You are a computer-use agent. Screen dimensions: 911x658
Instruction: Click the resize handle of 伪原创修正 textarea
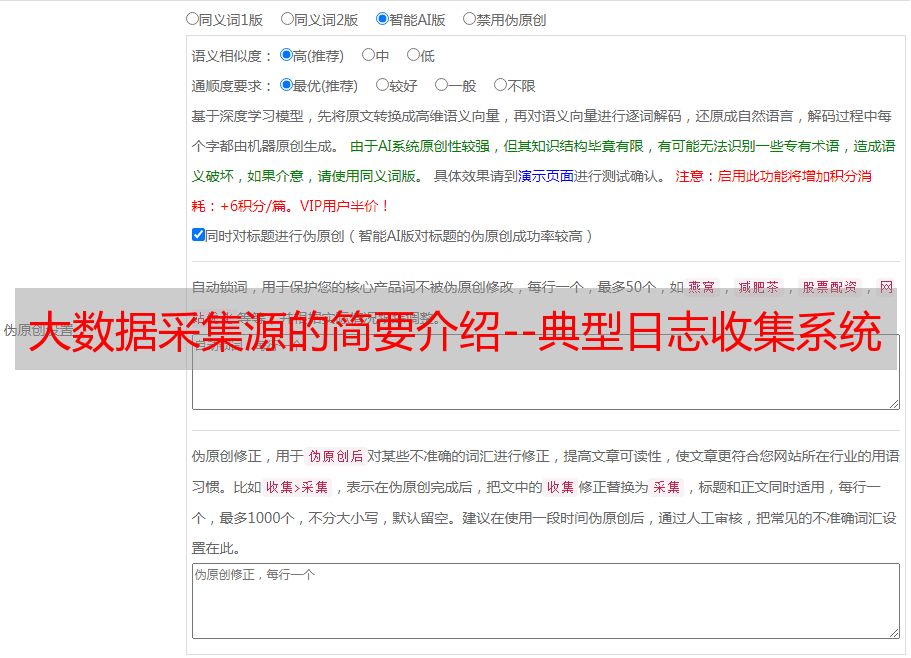click(894, 633)
